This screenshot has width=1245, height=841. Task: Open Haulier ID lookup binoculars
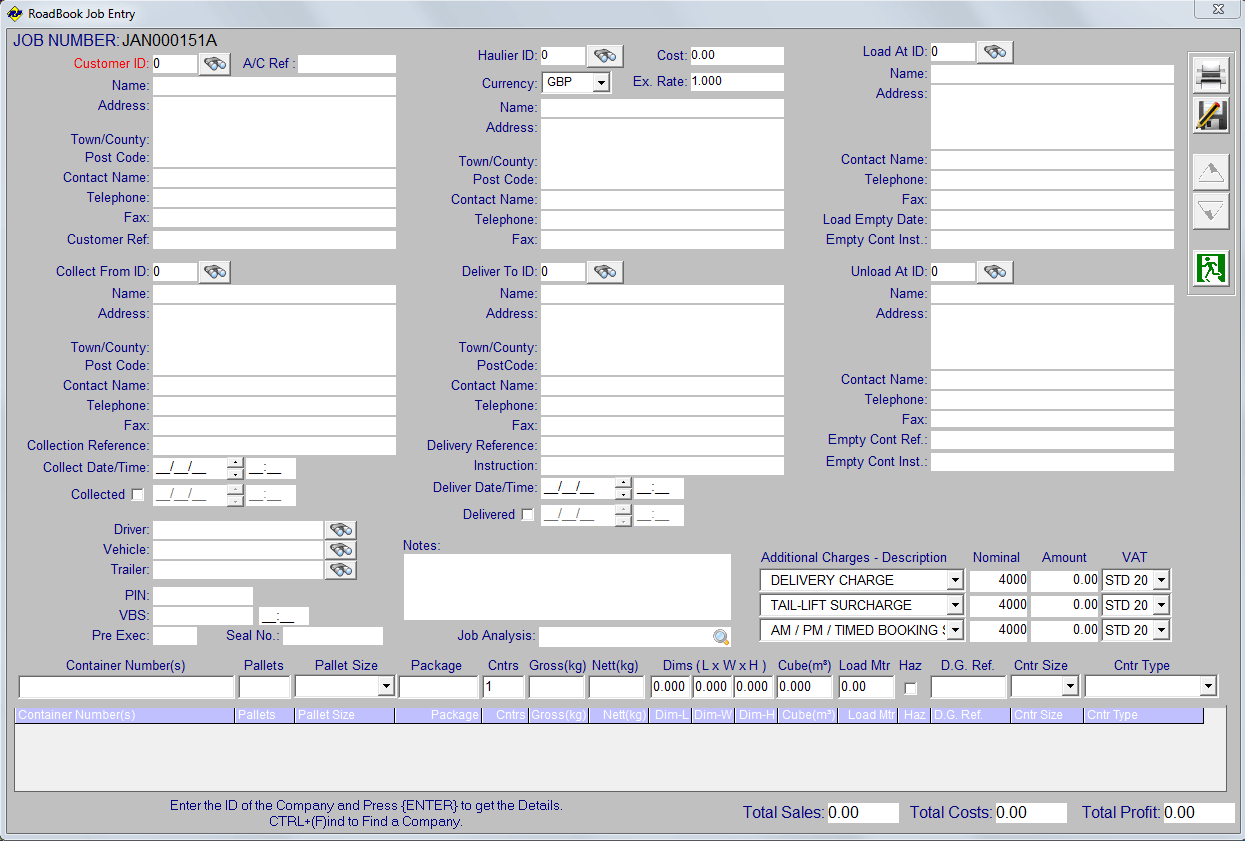[605, 56]
